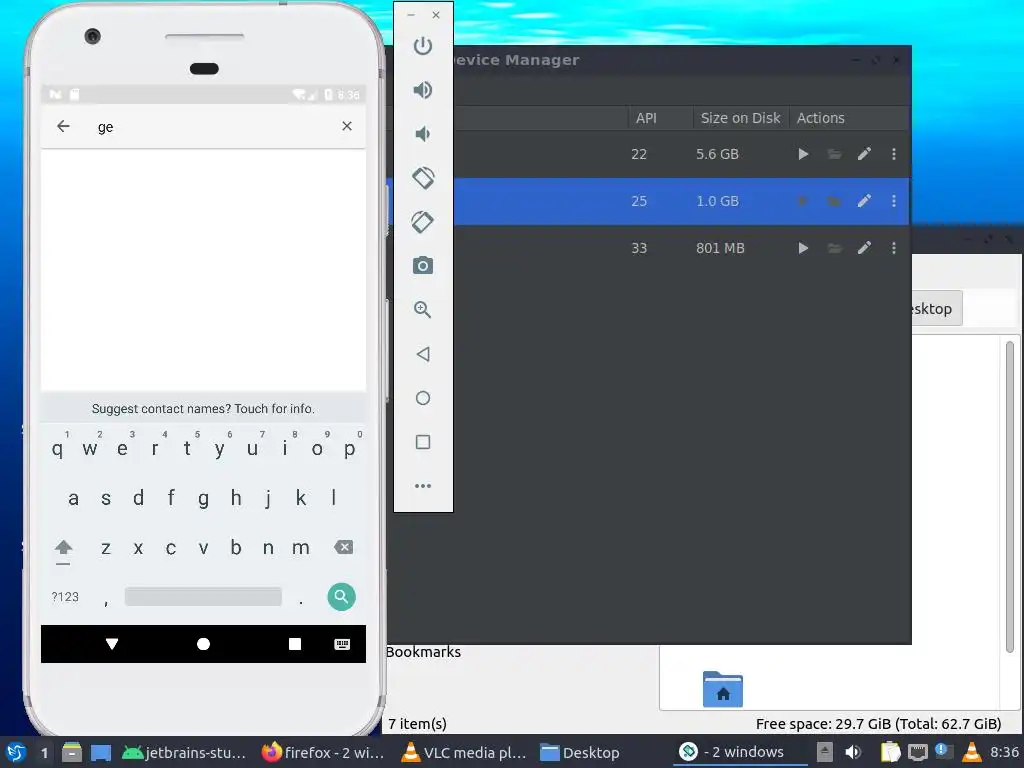The image size is (1024, 768).
Task: Open home folder icon in file manager
Action: [x=722, y=689]
